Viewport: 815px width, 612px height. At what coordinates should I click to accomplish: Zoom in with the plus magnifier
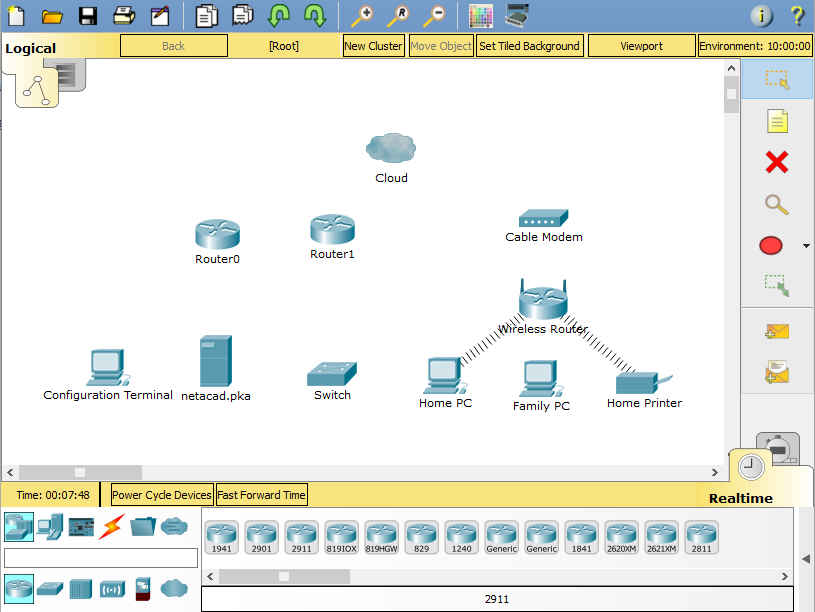pyautogui.click(x=362, y=16)
